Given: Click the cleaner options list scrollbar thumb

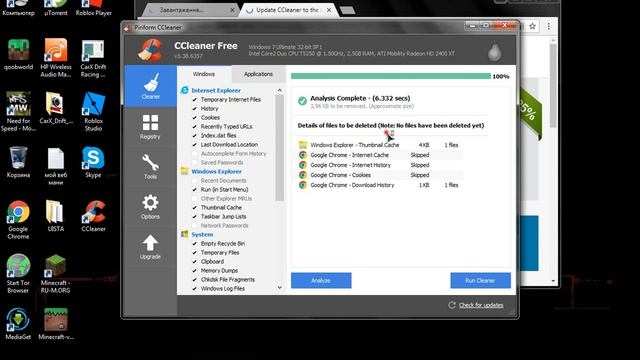Looking at the screenshot, I should coord(280,148).
